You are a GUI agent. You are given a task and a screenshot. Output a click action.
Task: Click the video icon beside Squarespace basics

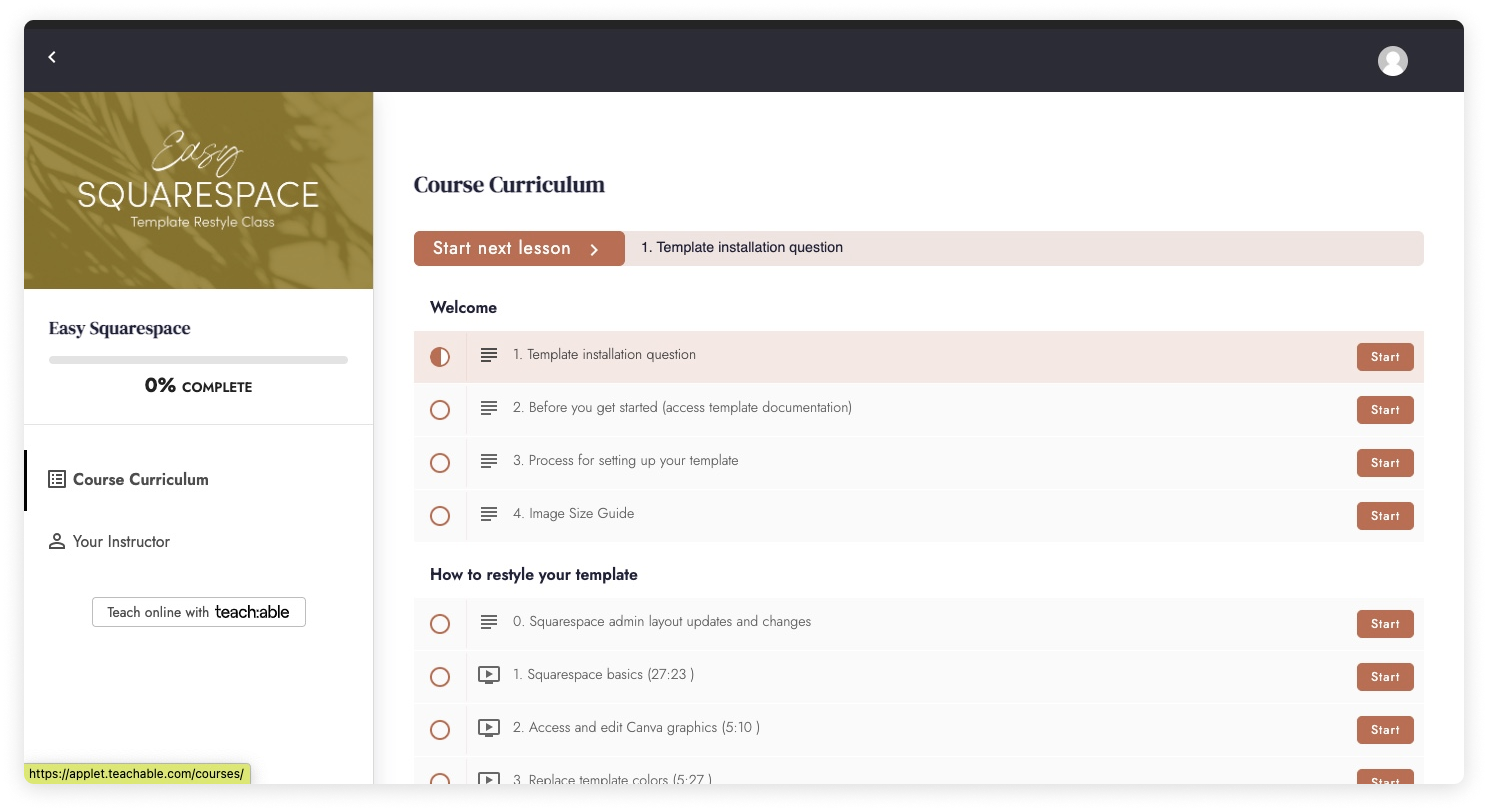tap(488, 674)
